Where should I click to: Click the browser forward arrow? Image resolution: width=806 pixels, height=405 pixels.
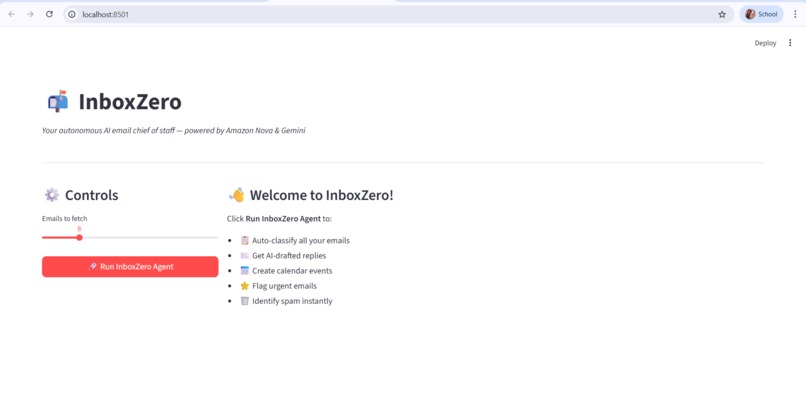click(x=30, y=14)
